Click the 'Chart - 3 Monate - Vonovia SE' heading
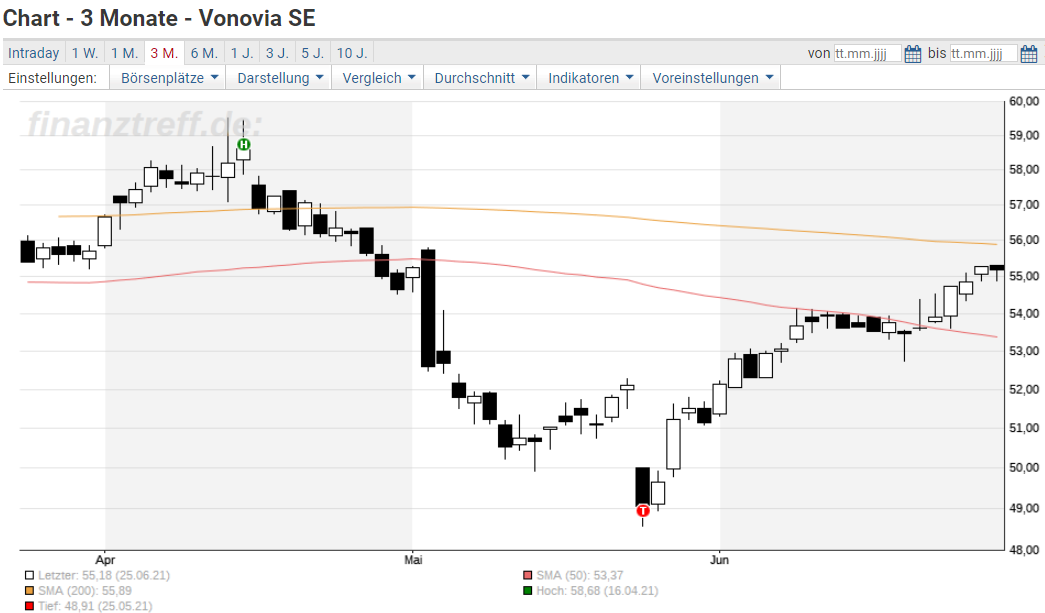This screenshot has width=1045, height=613. (x=159, y=18)
